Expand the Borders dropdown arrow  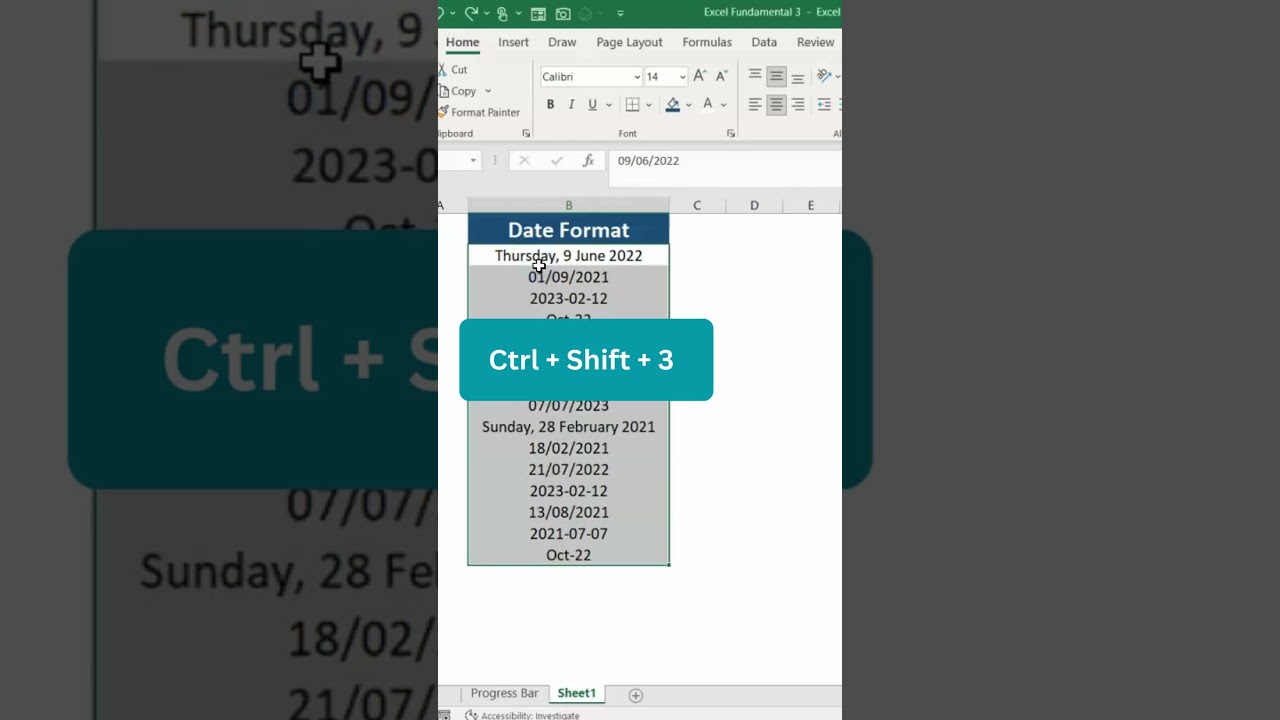click(x=648, y=104)
